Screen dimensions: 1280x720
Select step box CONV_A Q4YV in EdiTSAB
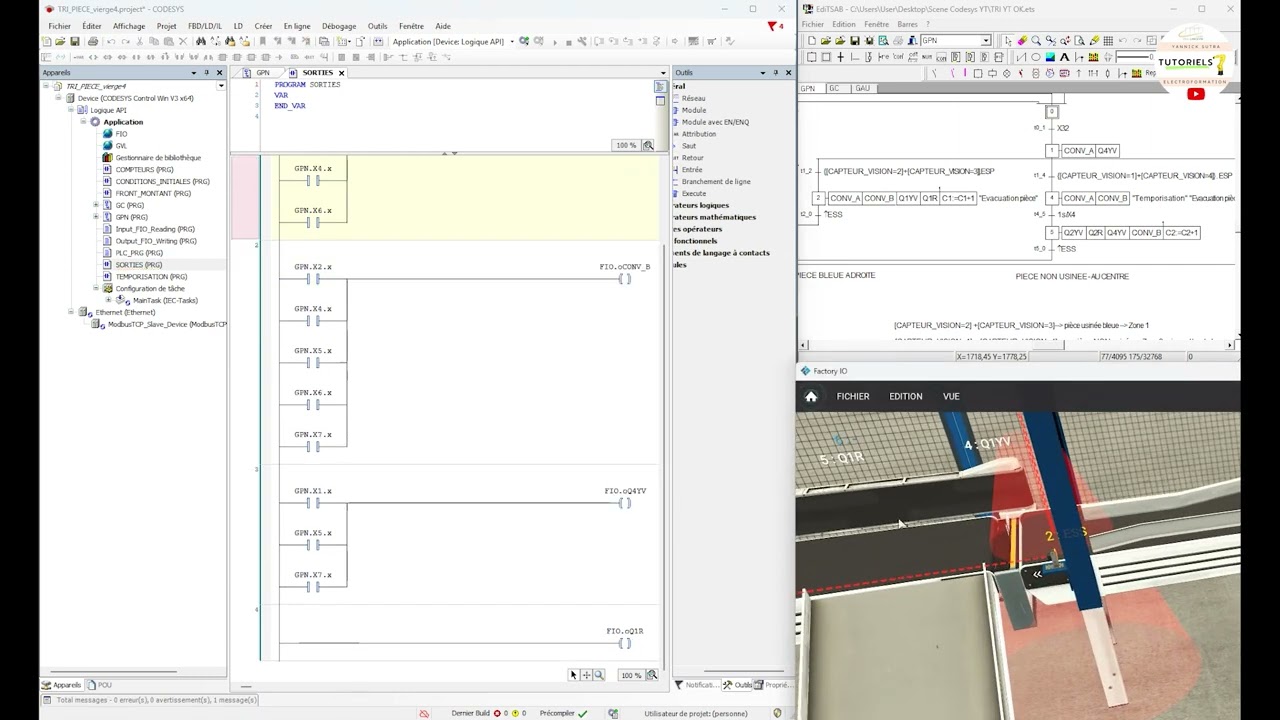tap(1090, 151)
